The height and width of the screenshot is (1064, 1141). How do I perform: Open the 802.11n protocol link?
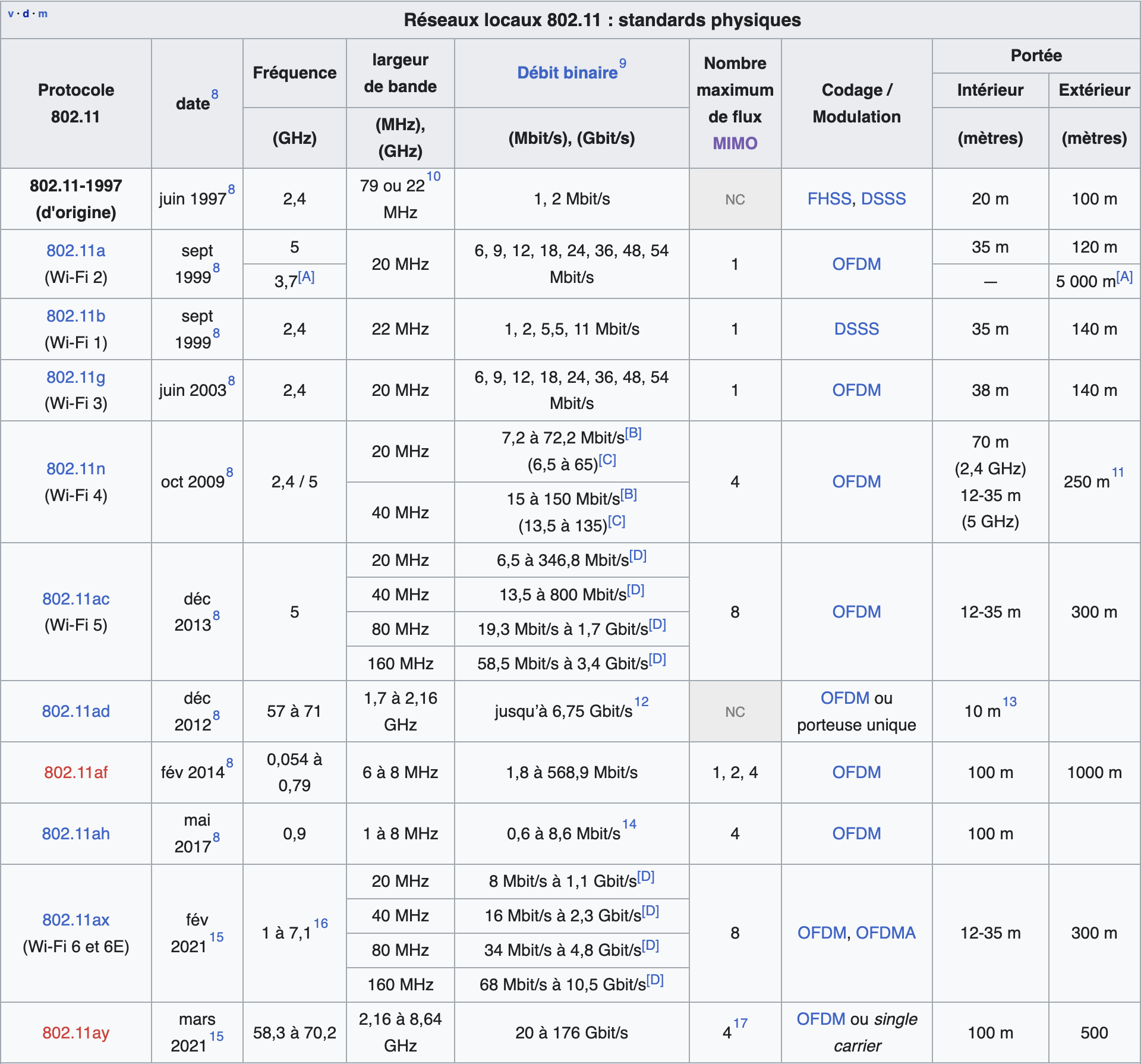(x=76, y=468)
